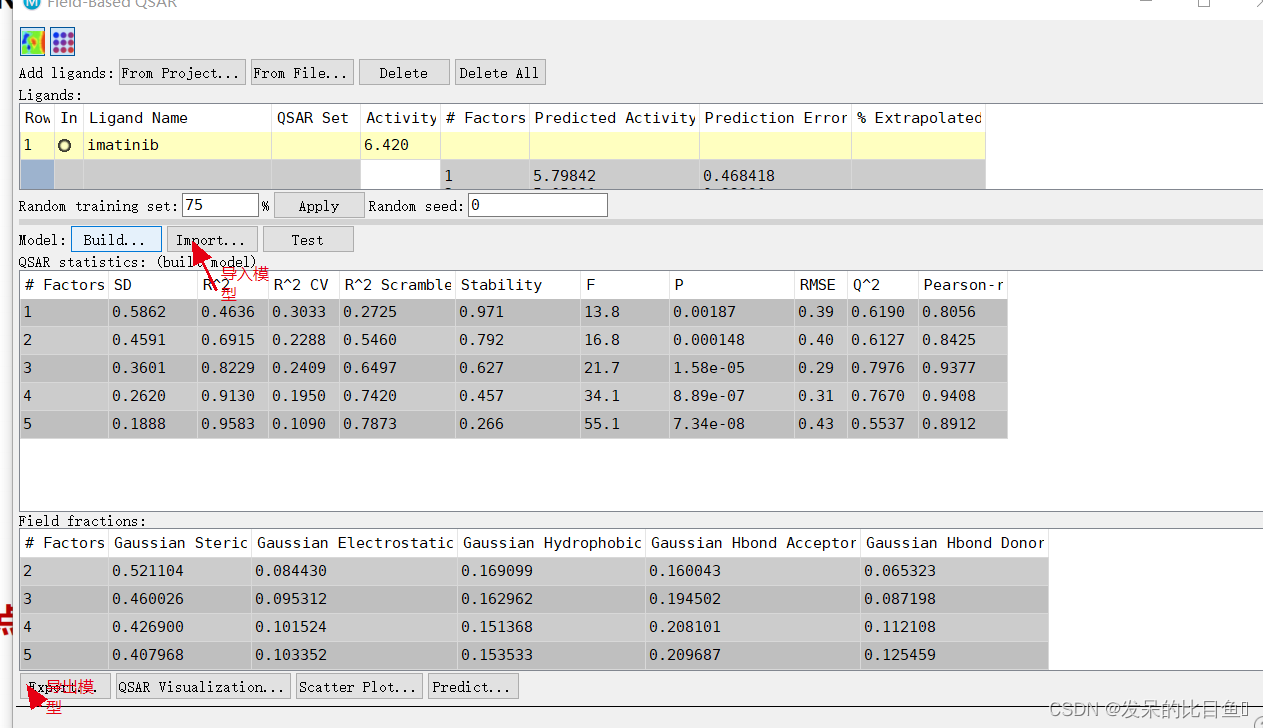Screen dimensions: 1263x728
Task: Open QSAR Visualization... dialog
Action: (203, 687)
